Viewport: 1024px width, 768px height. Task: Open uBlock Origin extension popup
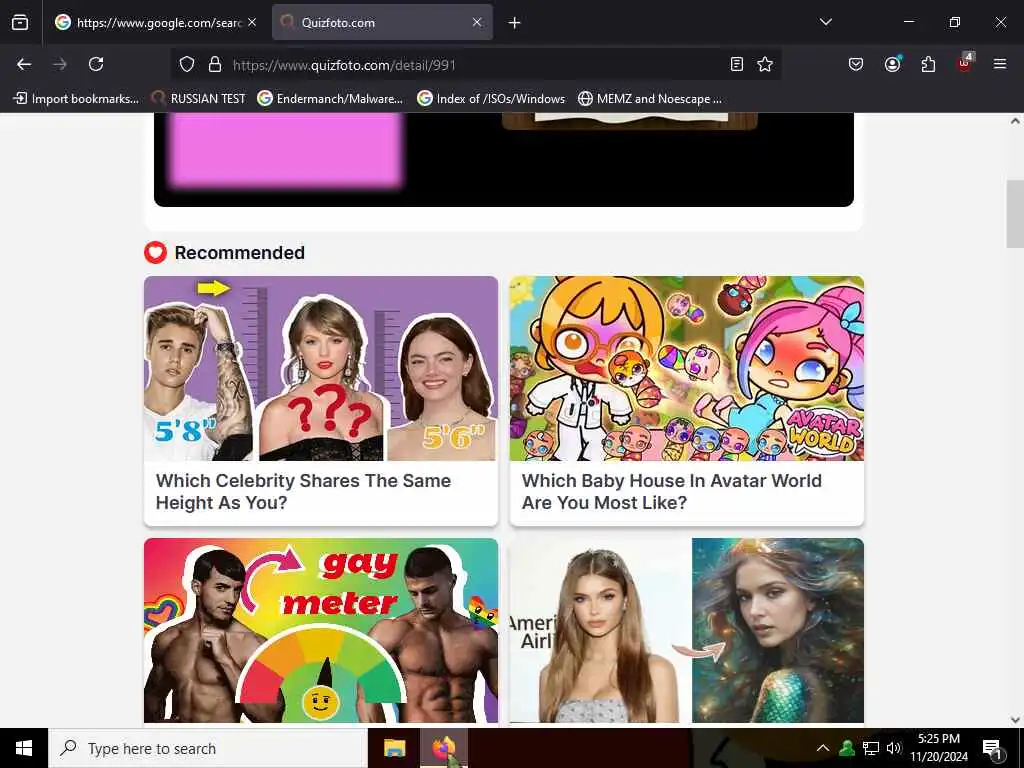[965, 63]
